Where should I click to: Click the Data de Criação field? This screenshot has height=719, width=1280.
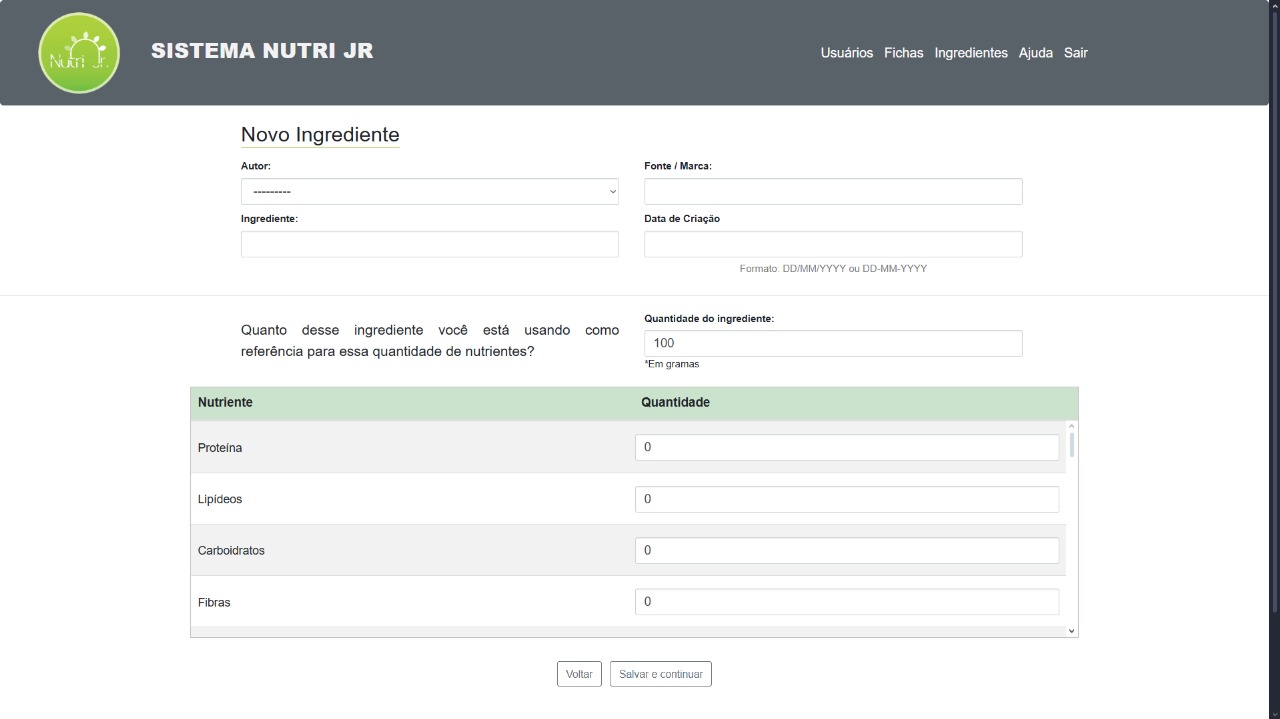832,244
